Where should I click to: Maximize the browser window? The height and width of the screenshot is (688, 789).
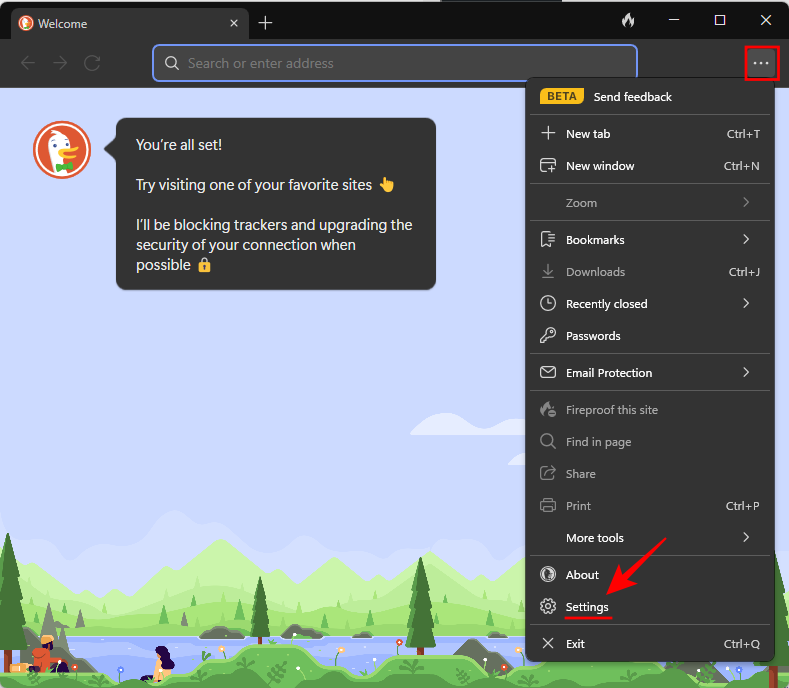pos(720,20)
